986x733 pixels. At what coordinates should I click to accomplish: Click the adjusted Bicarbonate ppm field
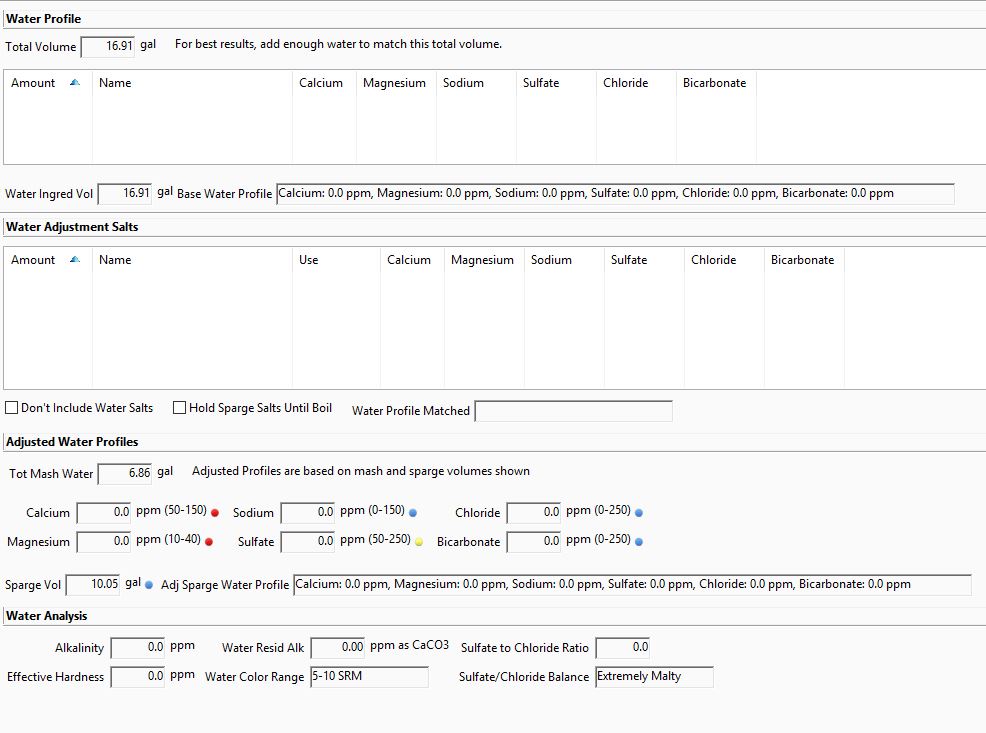click(x=534, y=541)
